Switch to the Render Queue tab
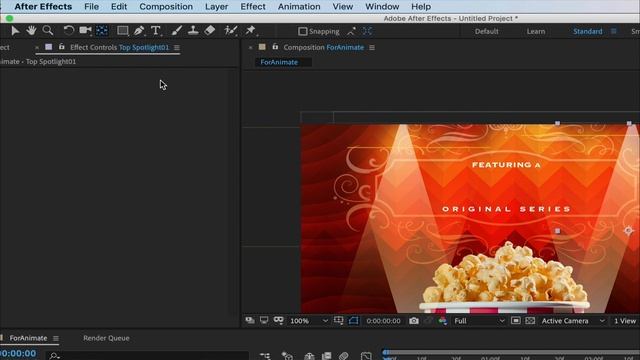The height and width of the screenshot is (360, 640). coord(106,338)
